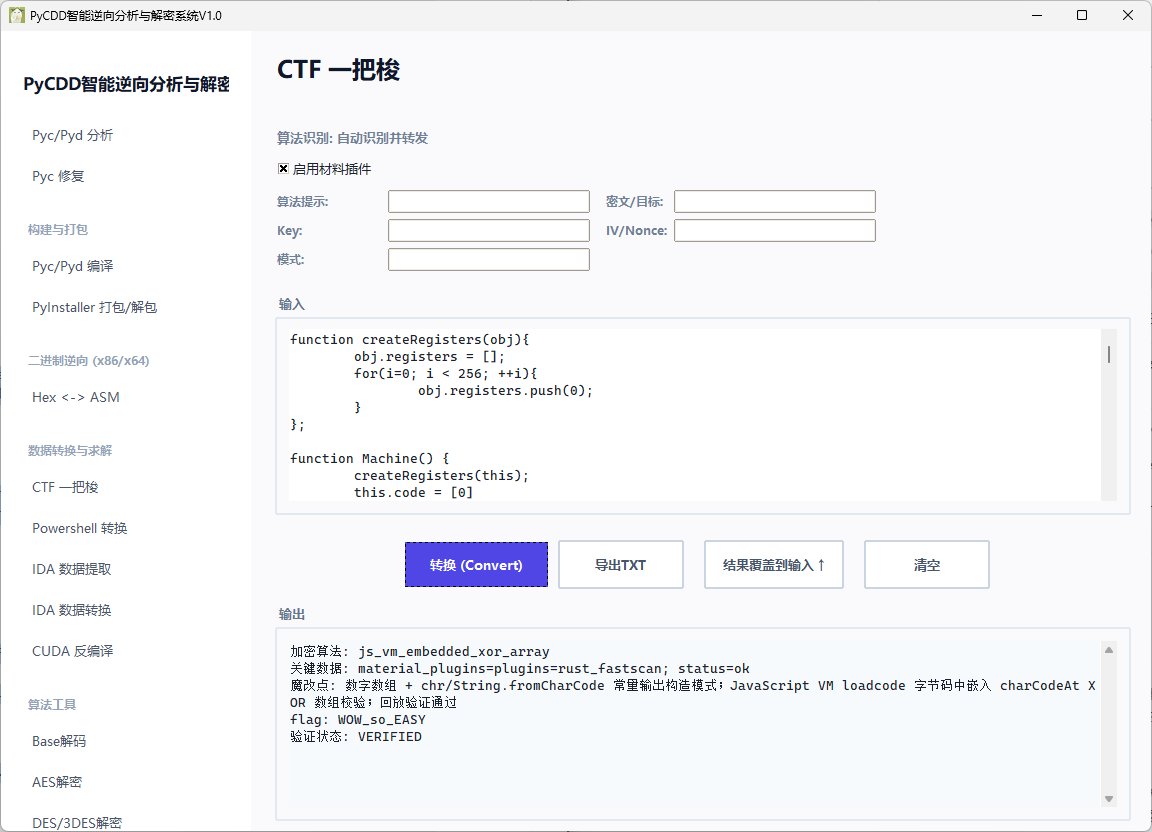Viewport: 1152px width, 832px height.
Task: Open IDA 数据提取 page
Action: click(71, 569)
